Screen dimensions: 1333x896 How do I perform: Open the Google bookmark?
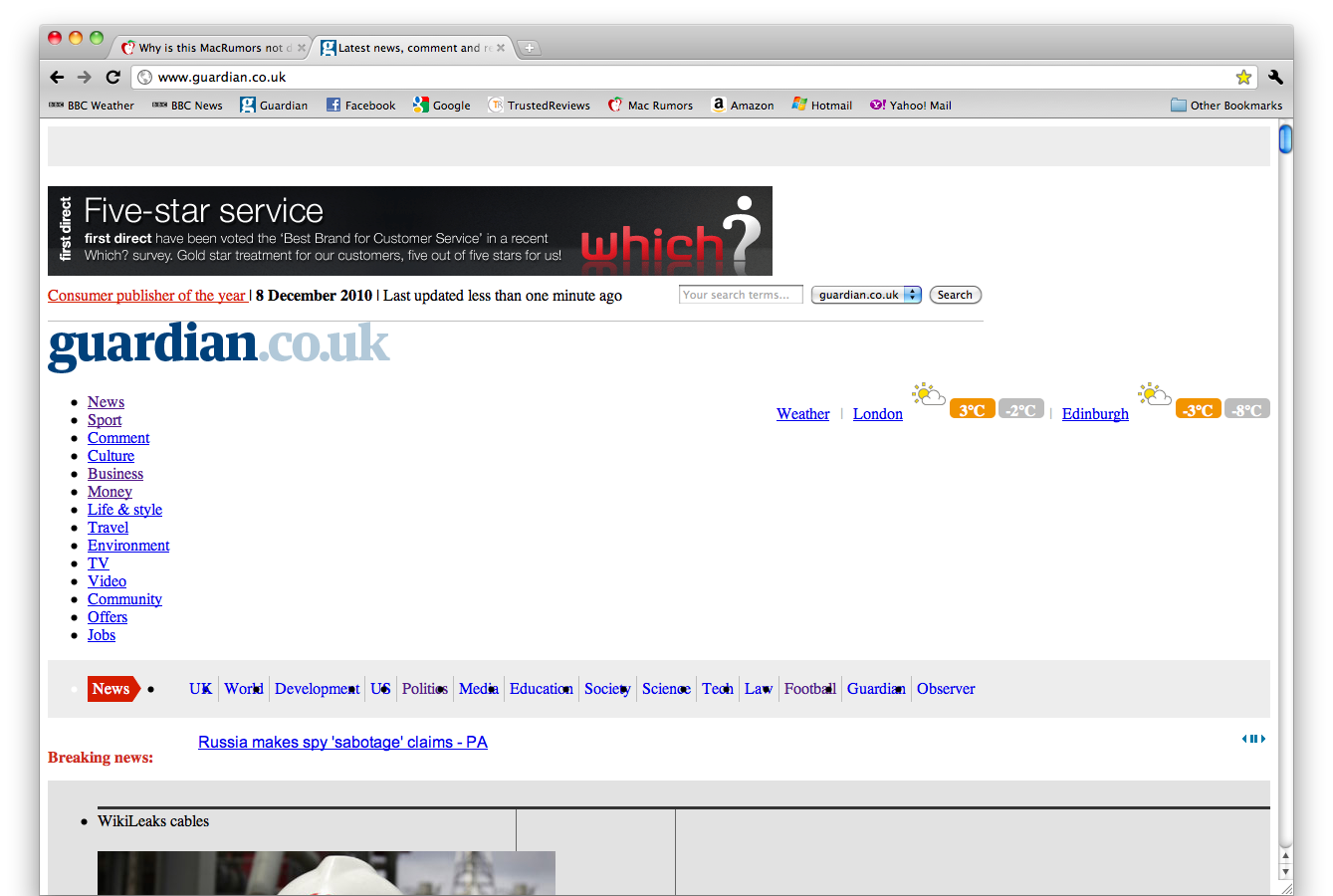tap(442, 105)
